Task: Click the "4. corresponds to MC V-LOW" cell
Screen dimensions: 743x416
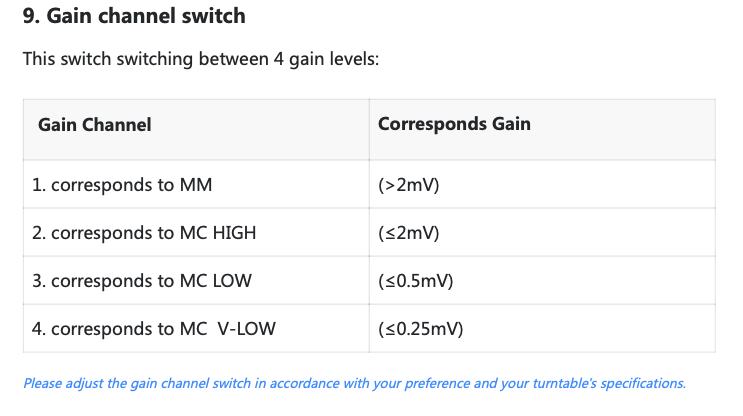Action: [x=156, y=329]
